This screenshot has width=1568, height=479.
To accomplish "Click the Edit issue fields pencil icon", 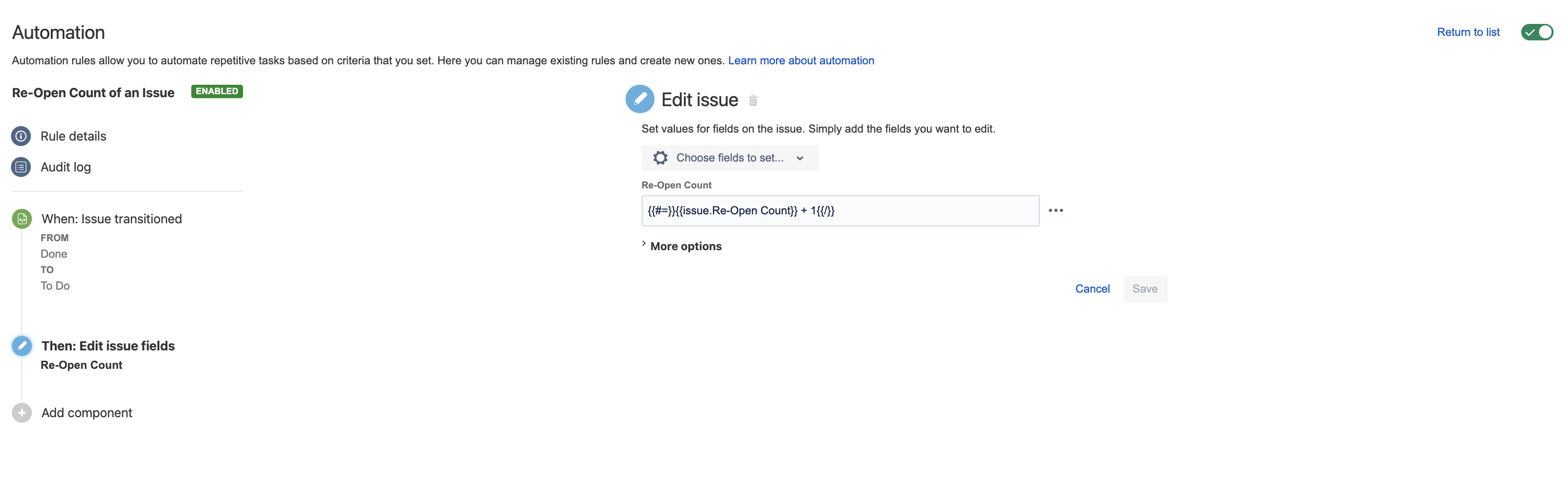I will (x=22, y=345).
